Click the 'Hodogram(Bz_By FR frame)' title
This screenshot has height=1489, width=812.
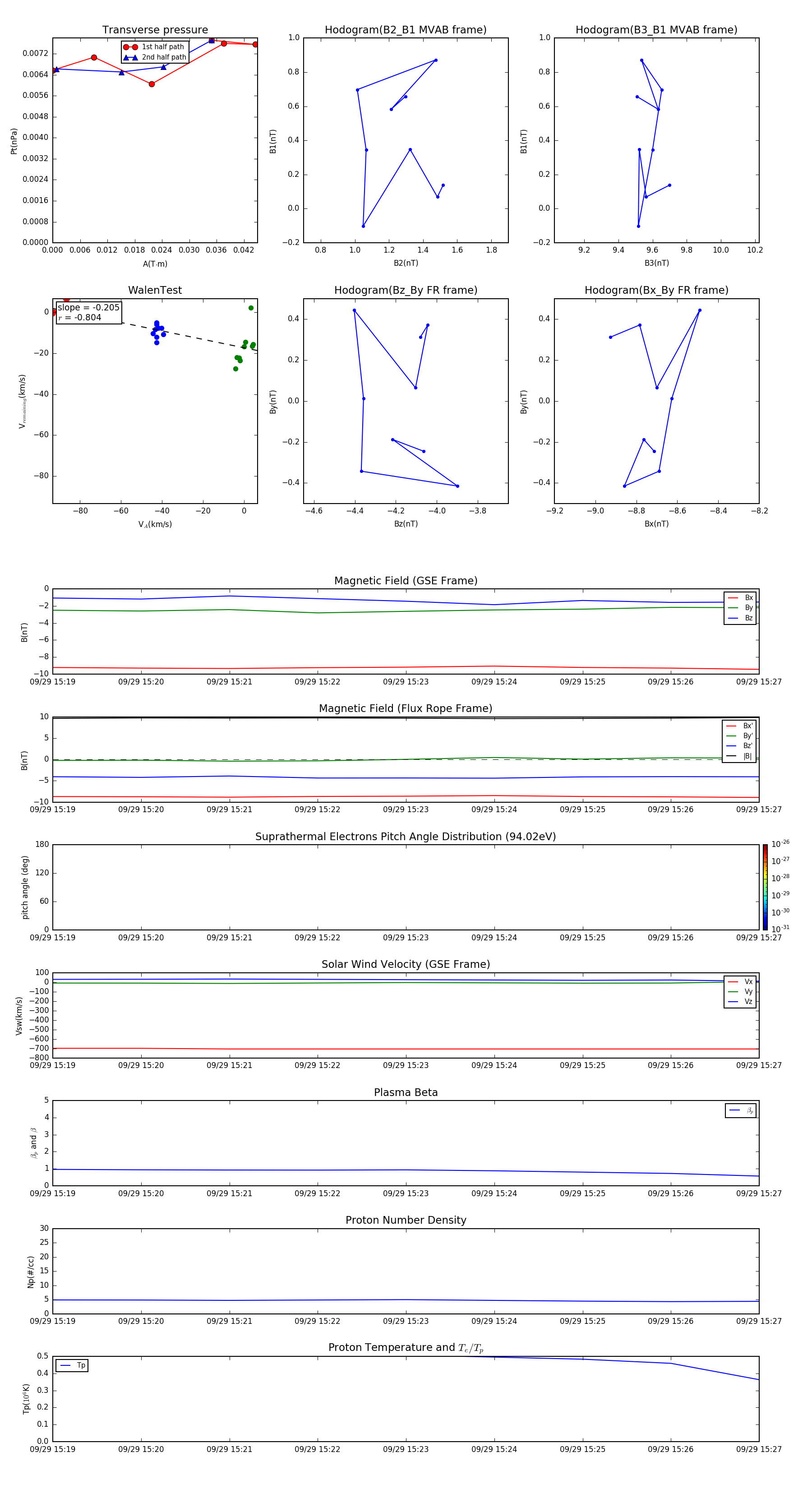[406, 290]
